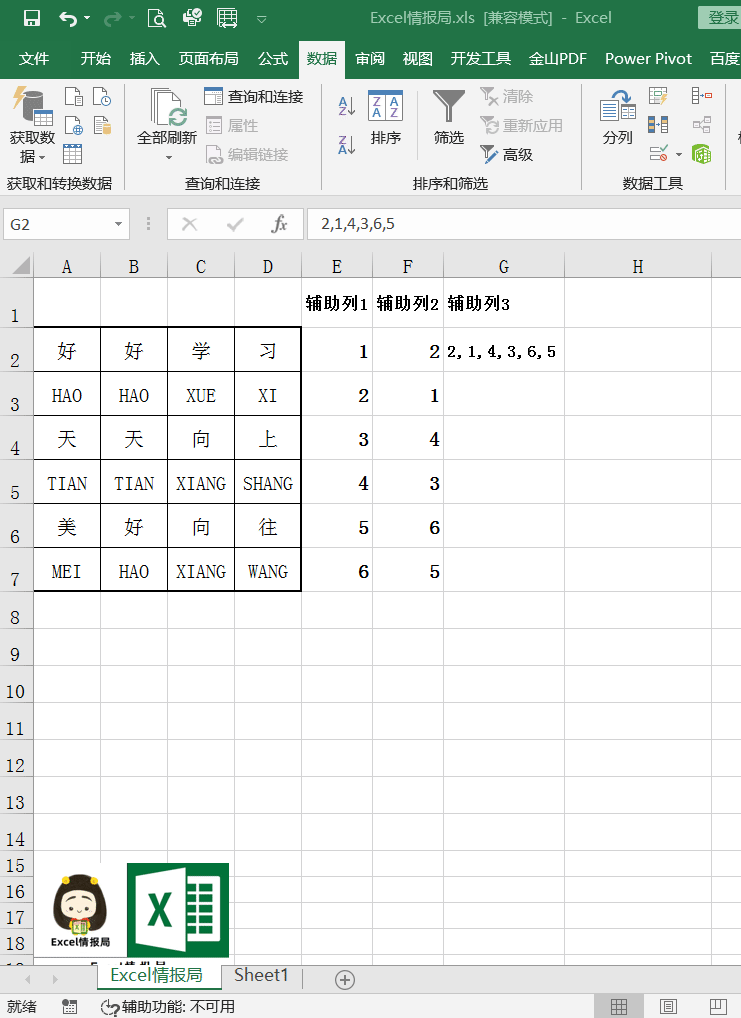The image size is (741, 1018).
Task: Open Print Preview from quick access toolbar
Action: (157, 18)
